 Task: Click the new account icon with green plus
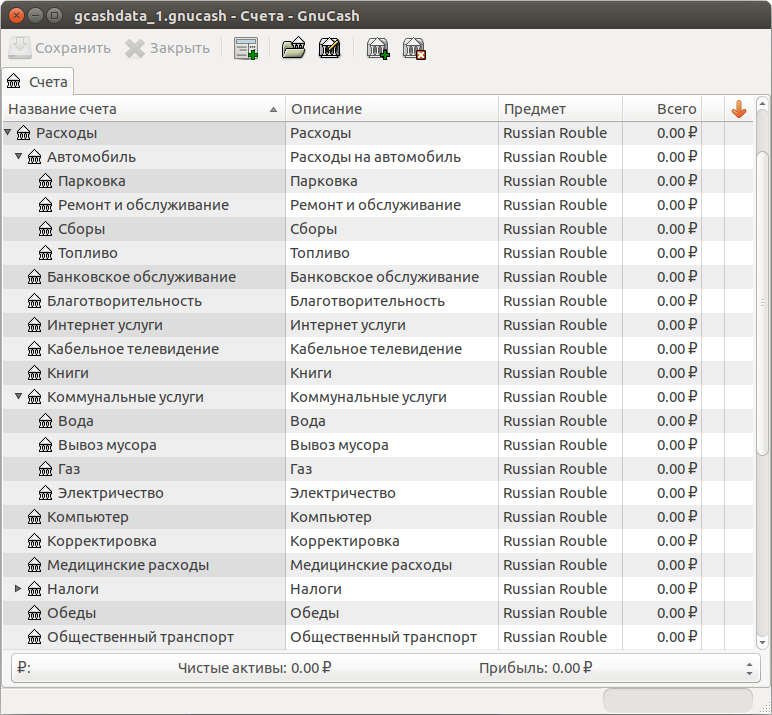(378, 48)
